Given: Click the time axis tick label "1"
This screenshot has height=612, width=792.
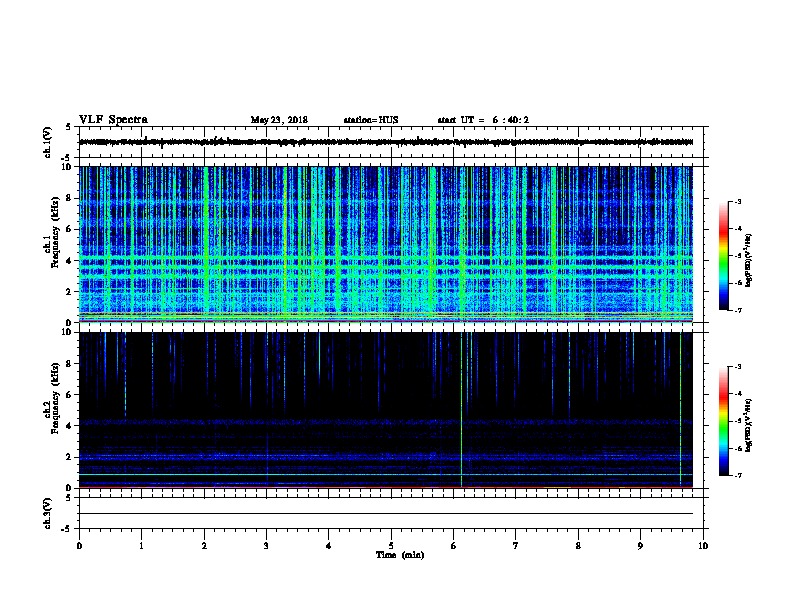Looking at the screenshot, I should tap(142, 546).
